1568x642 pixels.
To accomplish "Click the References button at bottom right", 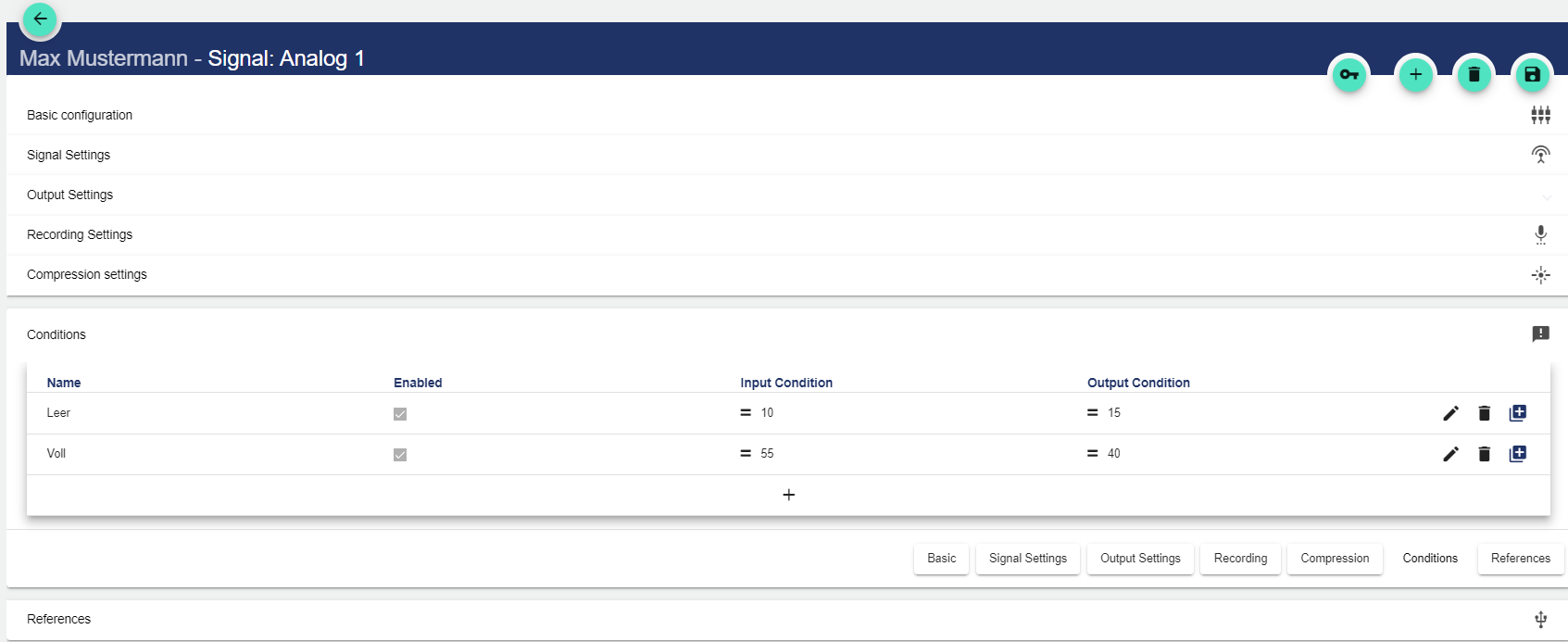I will (1520, 559).
